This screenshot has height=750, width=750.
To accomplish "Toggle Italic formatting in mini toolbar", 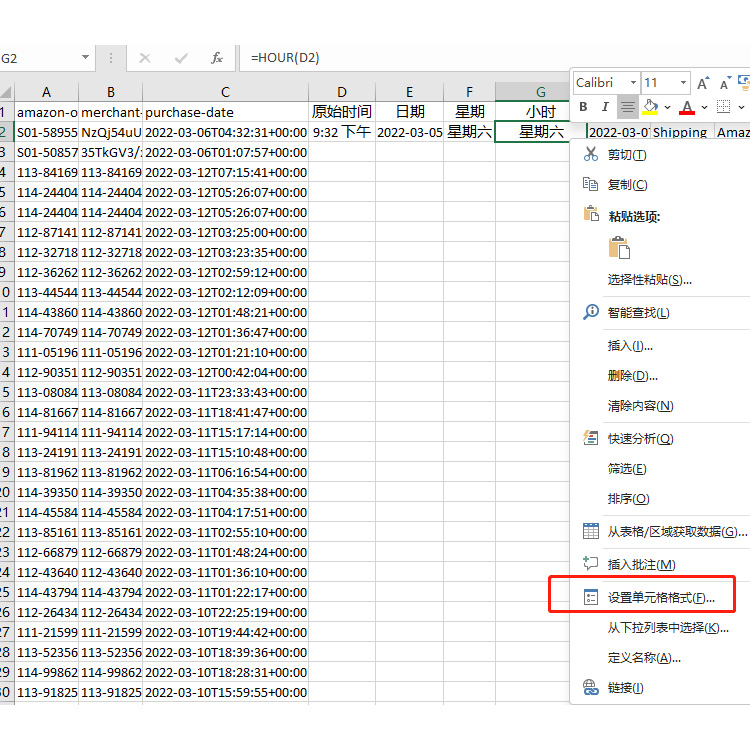I will click(605, 107).
